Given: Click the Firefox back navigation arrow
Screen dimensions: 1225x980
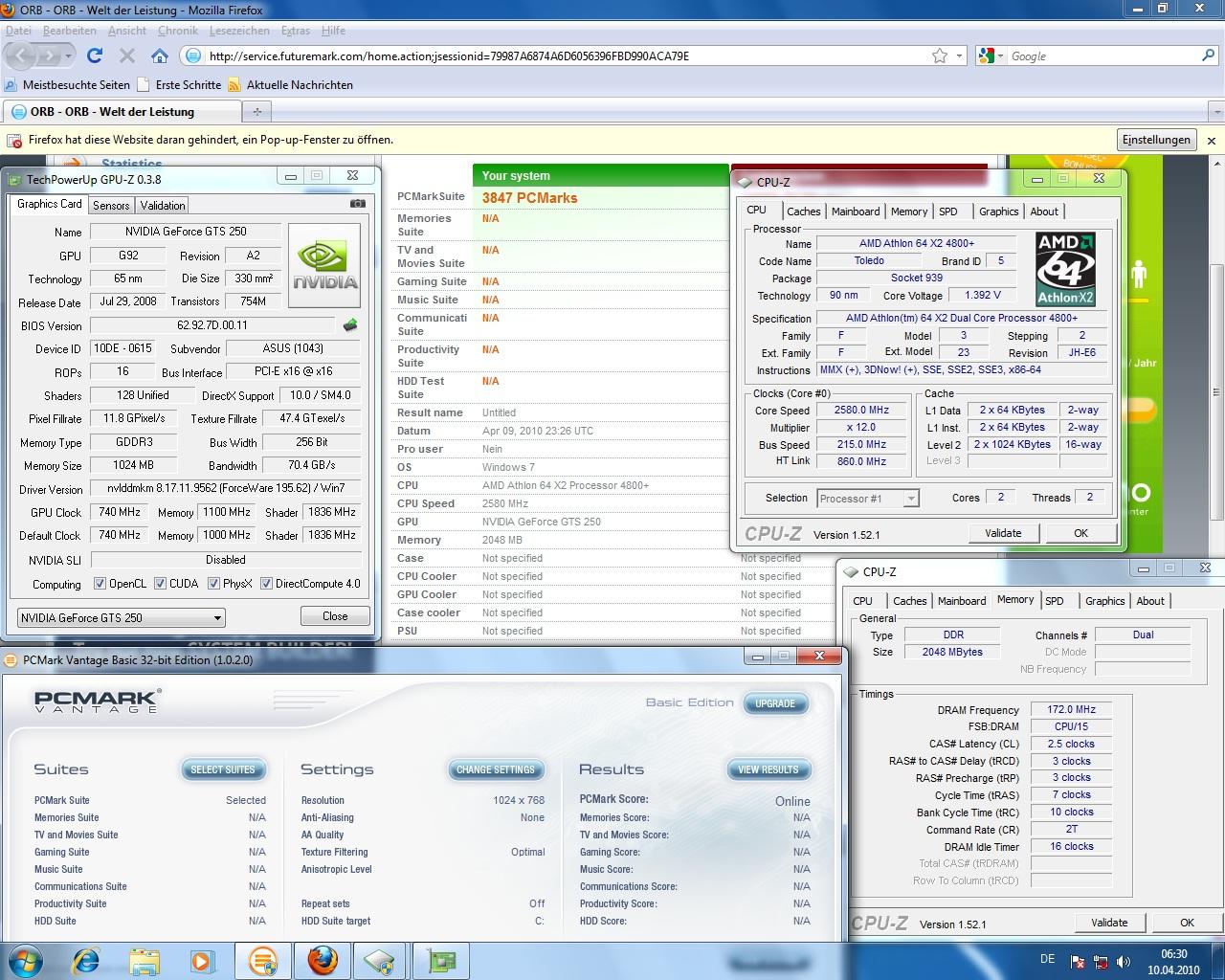Looking at the screenshot, I should [22, 56].
